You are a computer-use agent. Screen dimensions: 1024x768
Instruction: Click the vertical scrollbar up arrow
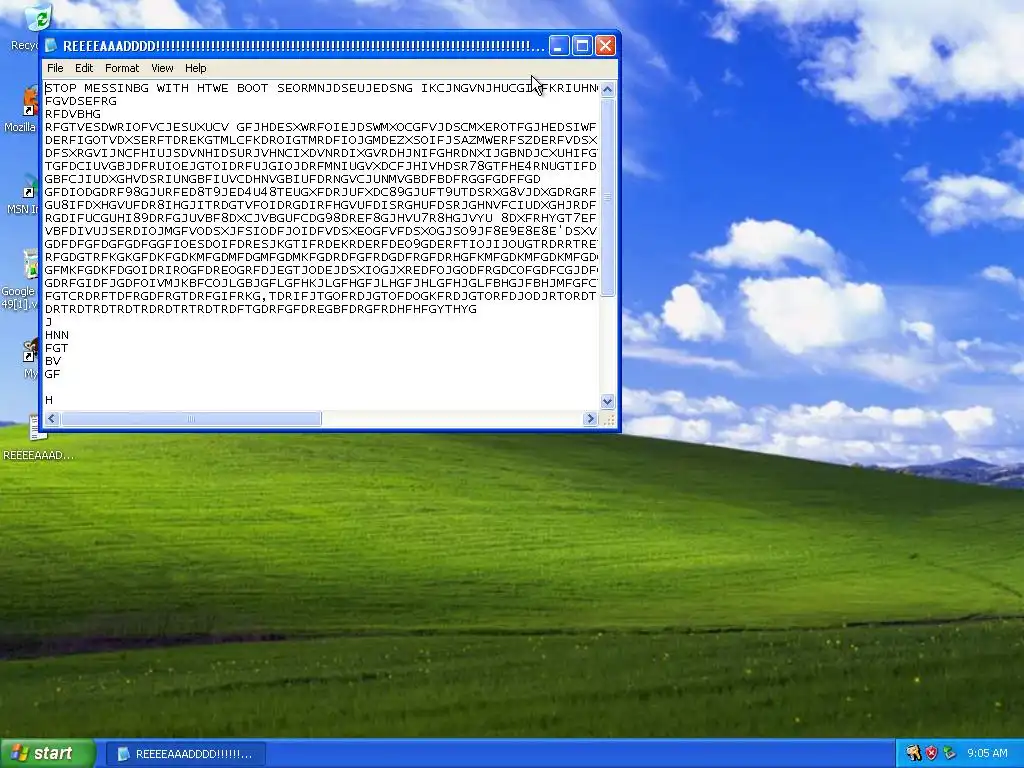[607, 89]
